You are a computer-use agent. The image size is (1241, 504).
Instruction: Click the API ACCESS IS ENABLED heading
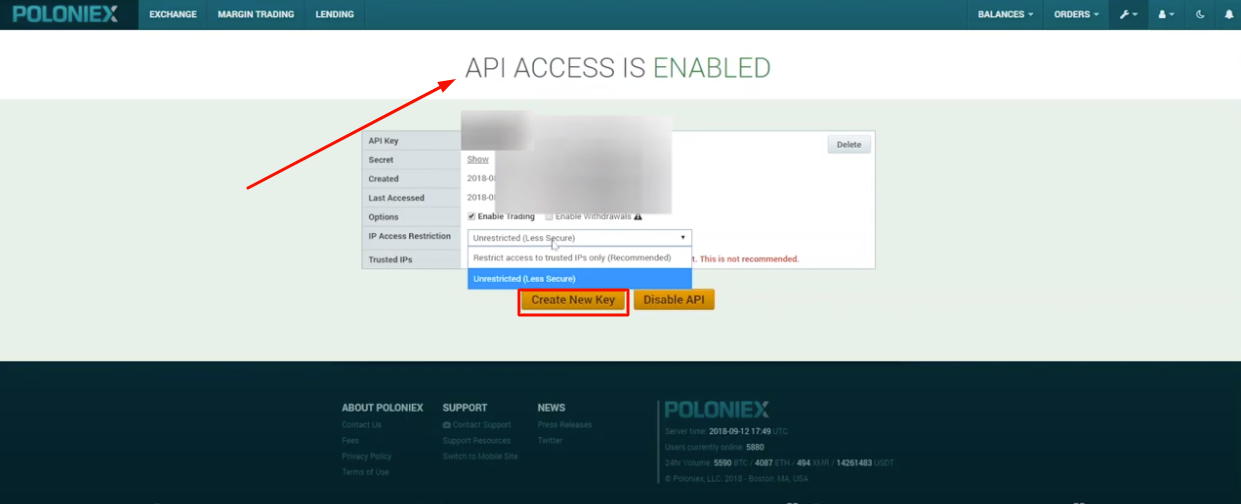[x=618, y=68]
